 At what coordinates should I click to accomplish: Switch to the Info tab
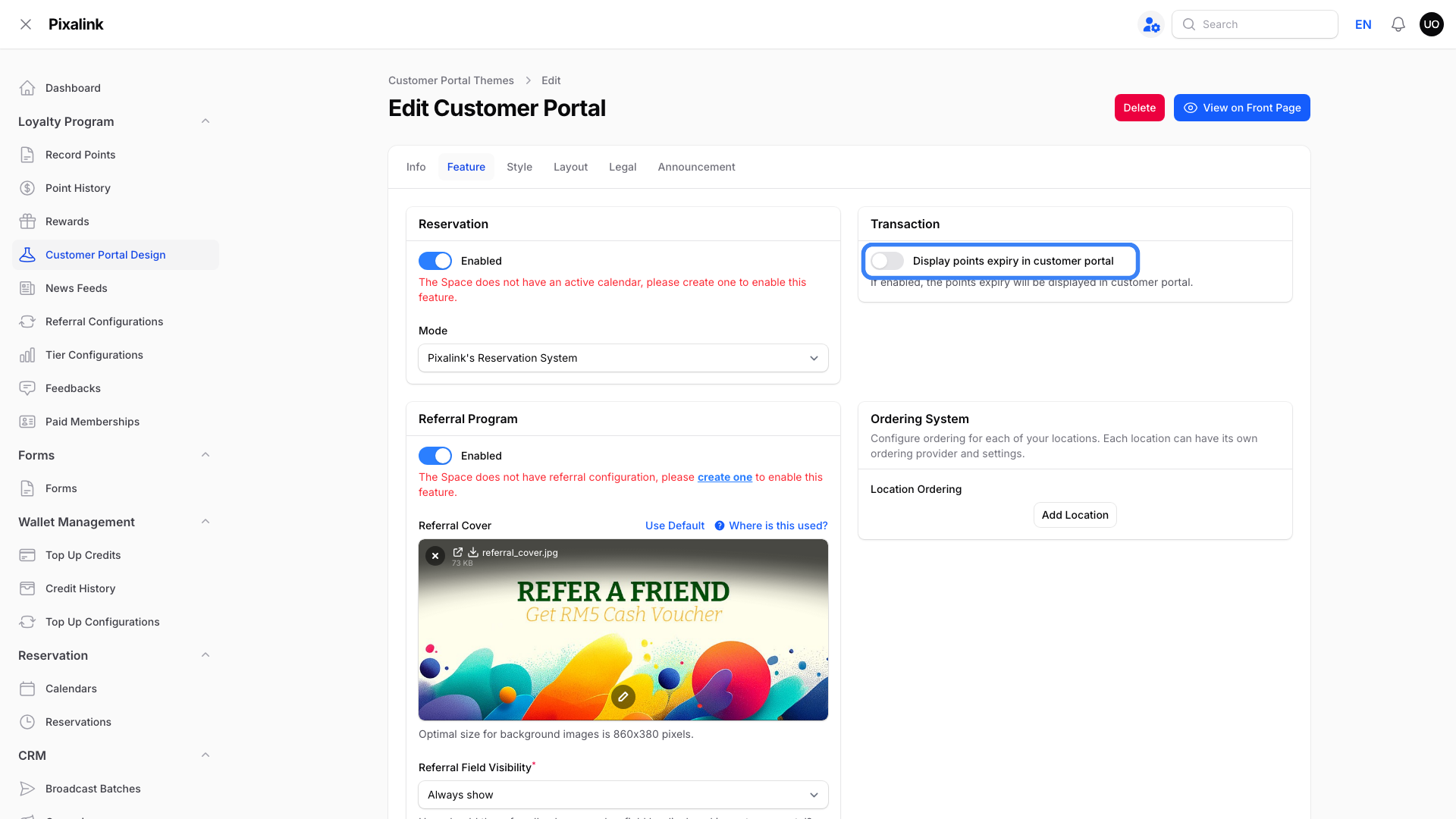tap(416, 167)
